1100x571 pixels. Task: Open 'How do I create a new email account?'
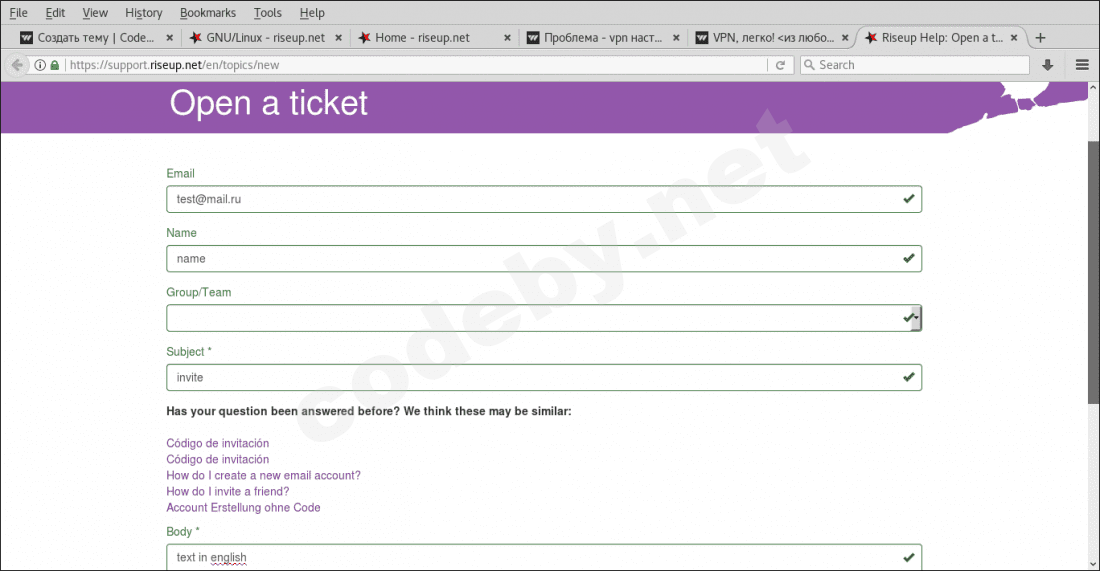tap(263, 476)
